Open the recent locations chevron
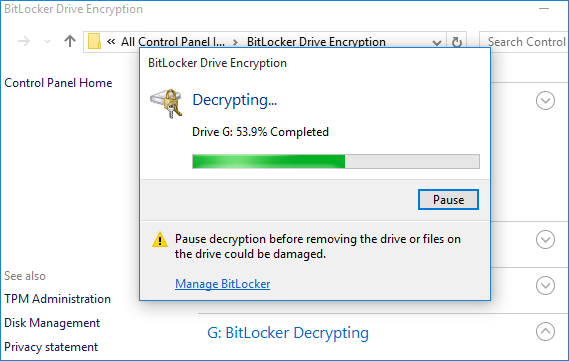The image size is (569, 361). [47, 41]
